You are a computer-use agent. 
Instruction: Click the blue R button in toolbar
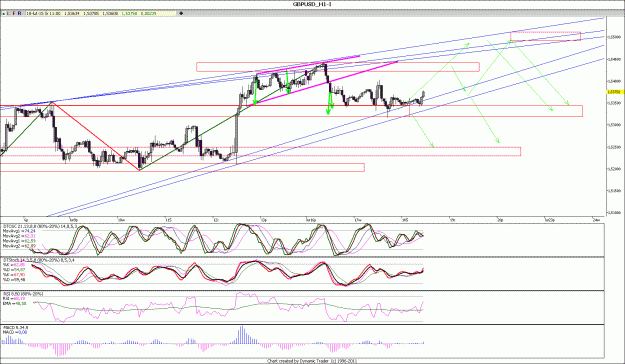[20, 13]
